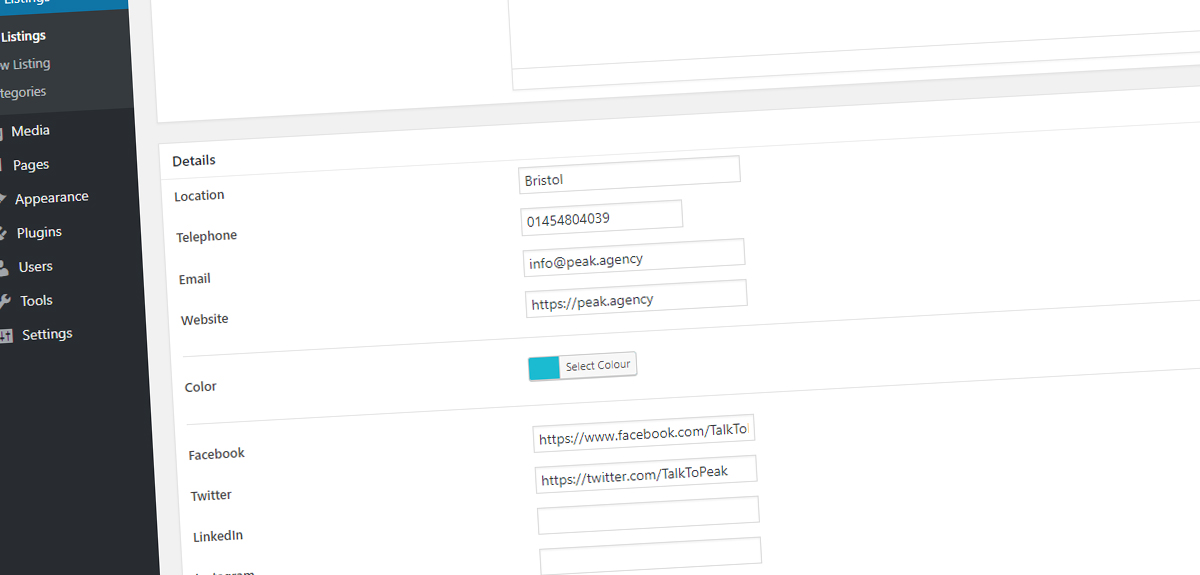Click the Tools wrench icon
This screenshot has width=1200, height=575.
coord(6,301)
